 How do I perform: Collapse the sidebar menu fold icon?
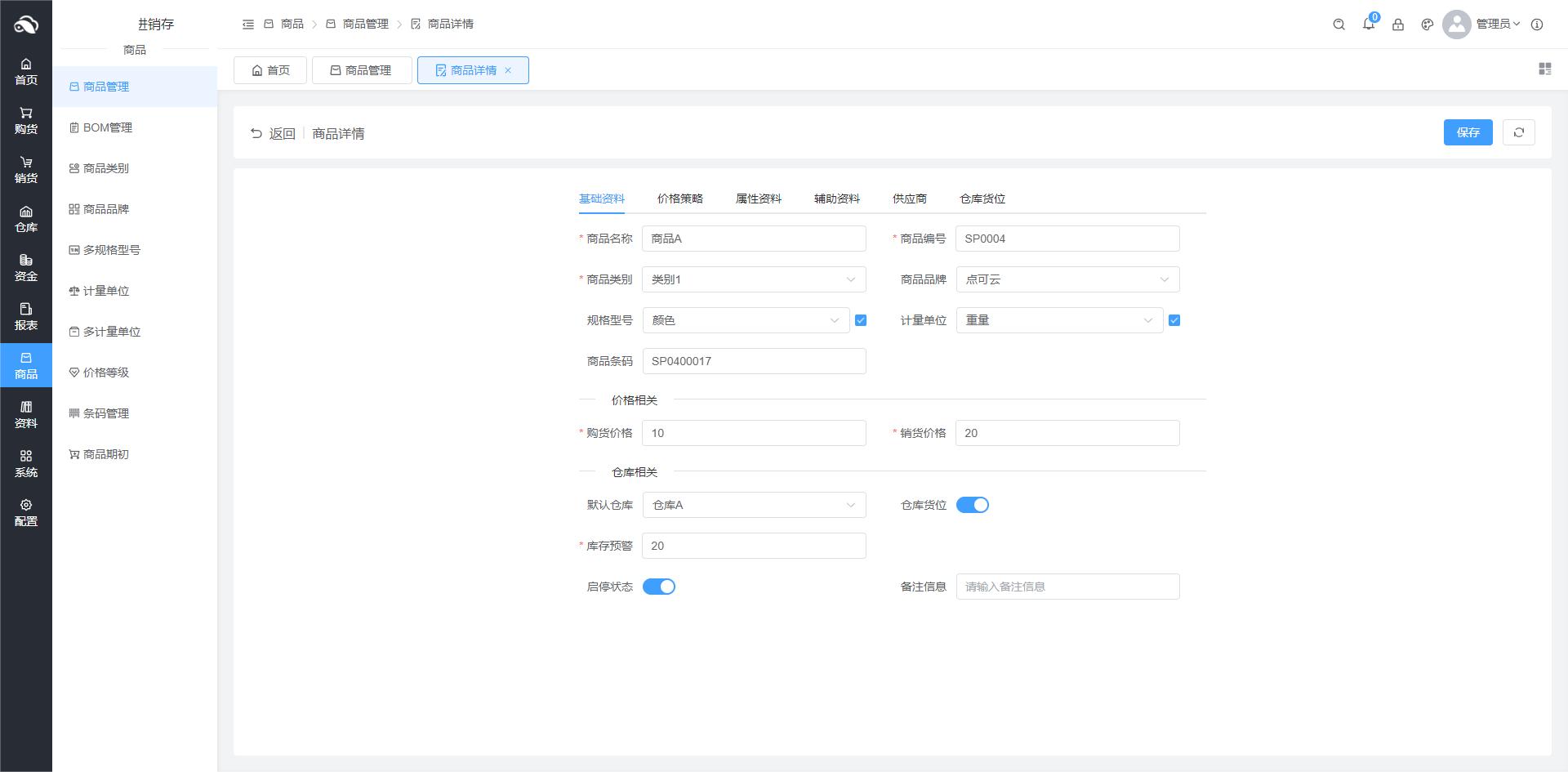pyautogui.click(x=248, y=25)
